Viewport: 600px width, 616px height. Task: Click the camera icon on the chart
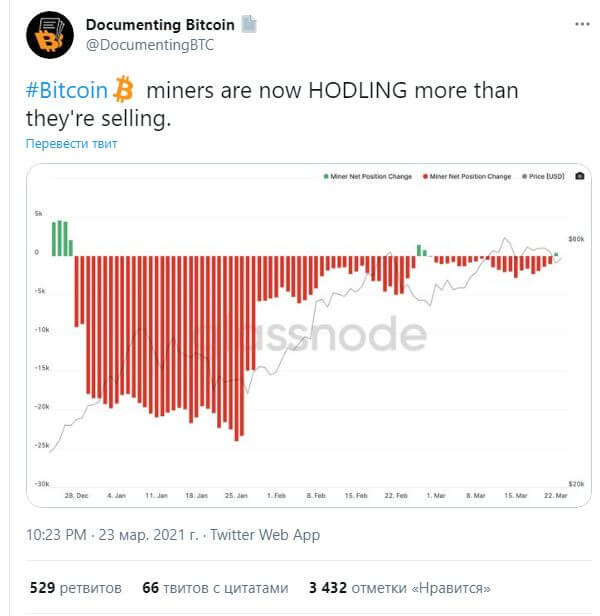coord(580,176)
